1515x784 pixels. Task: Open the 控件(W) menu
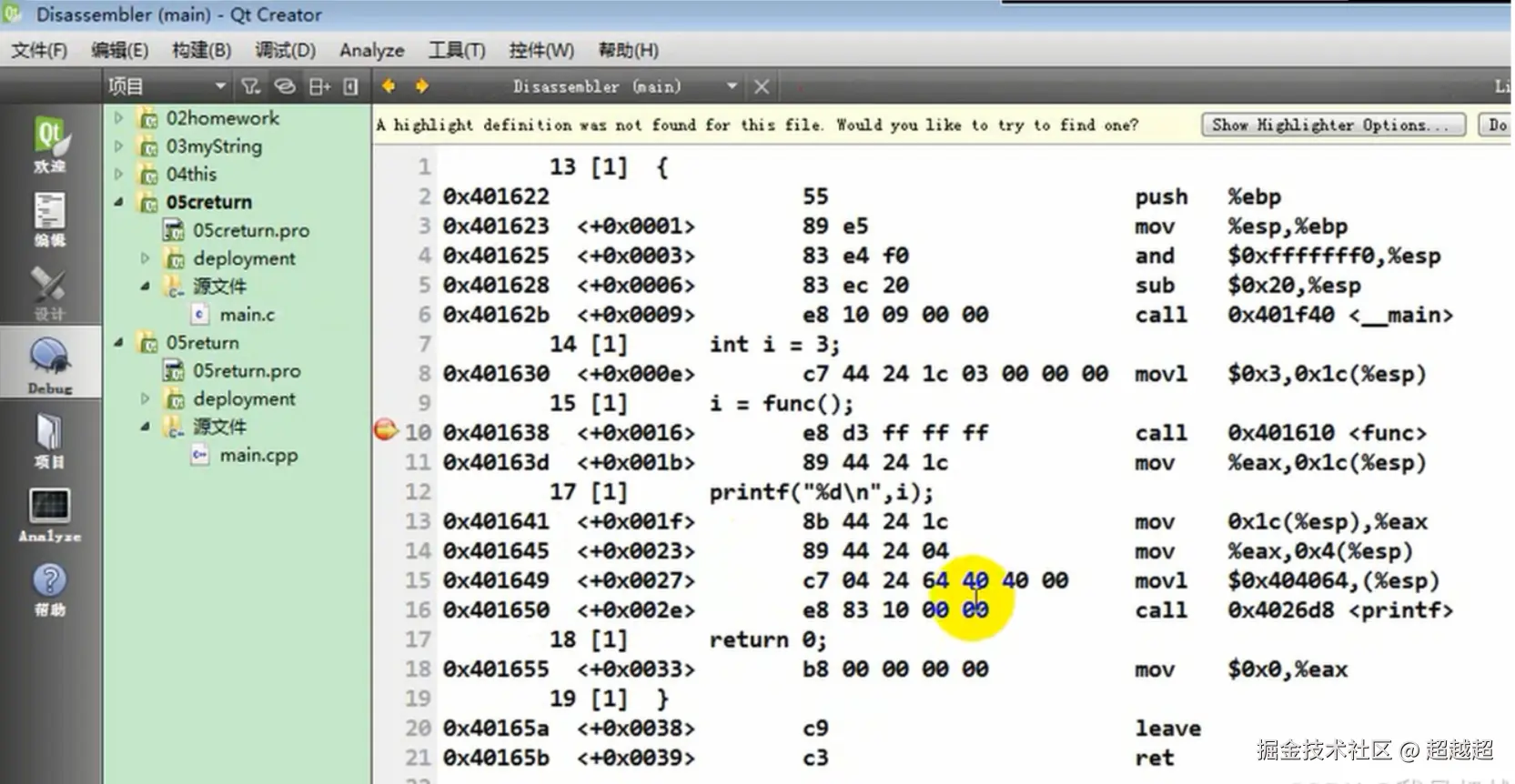[x=541, y=50]
